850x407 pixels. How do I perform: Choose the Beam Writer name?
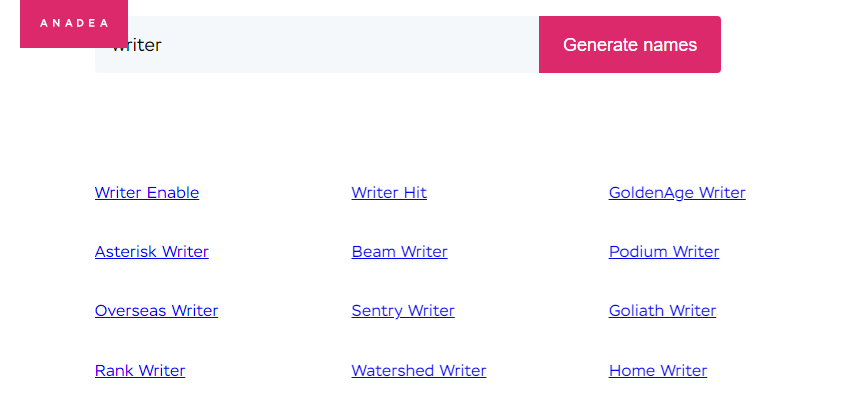[x=400, y=251]
